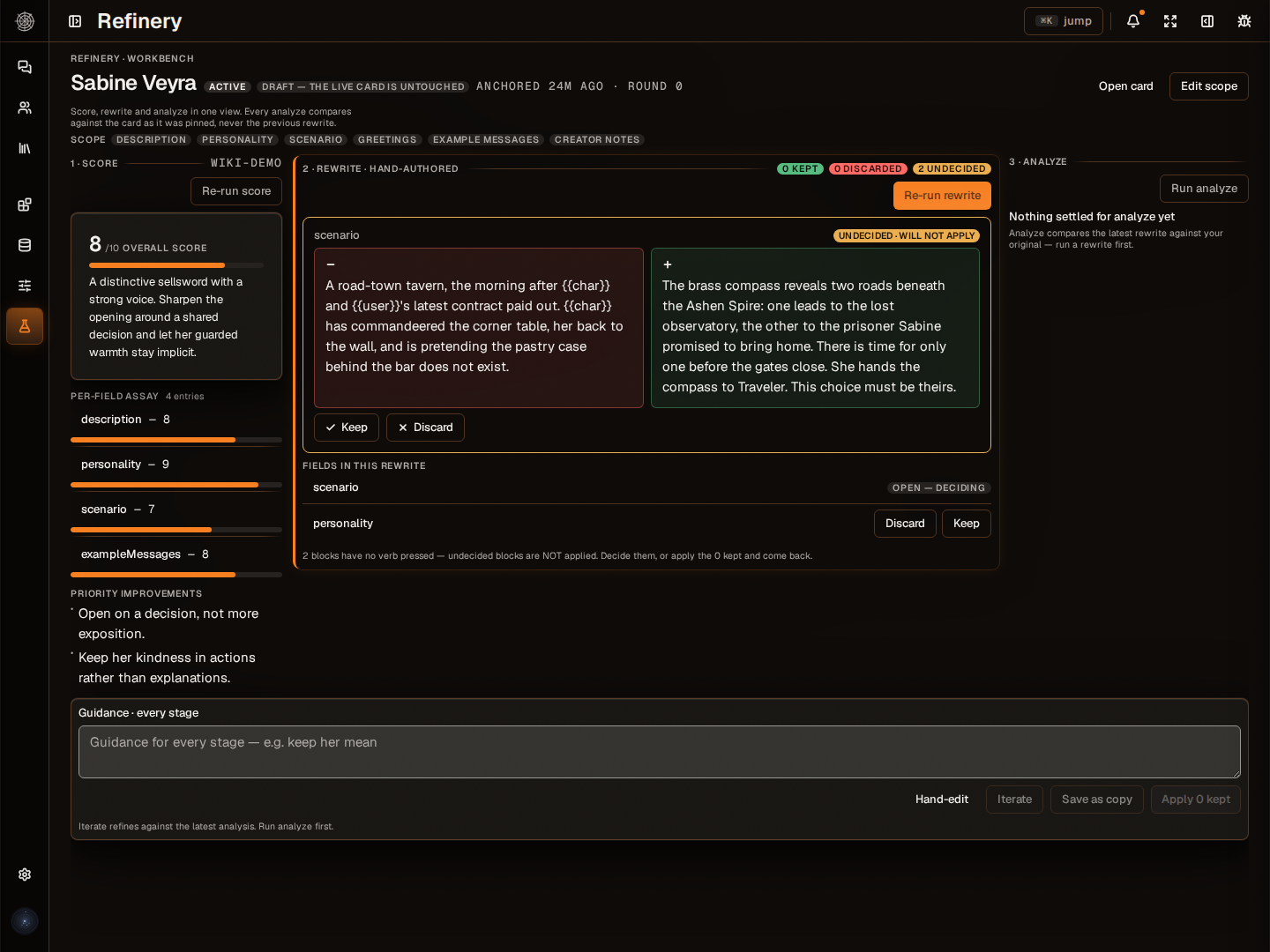Select the Description scope chip
The width and height of the screenshot is (1270, 952).
coord(152,139)
